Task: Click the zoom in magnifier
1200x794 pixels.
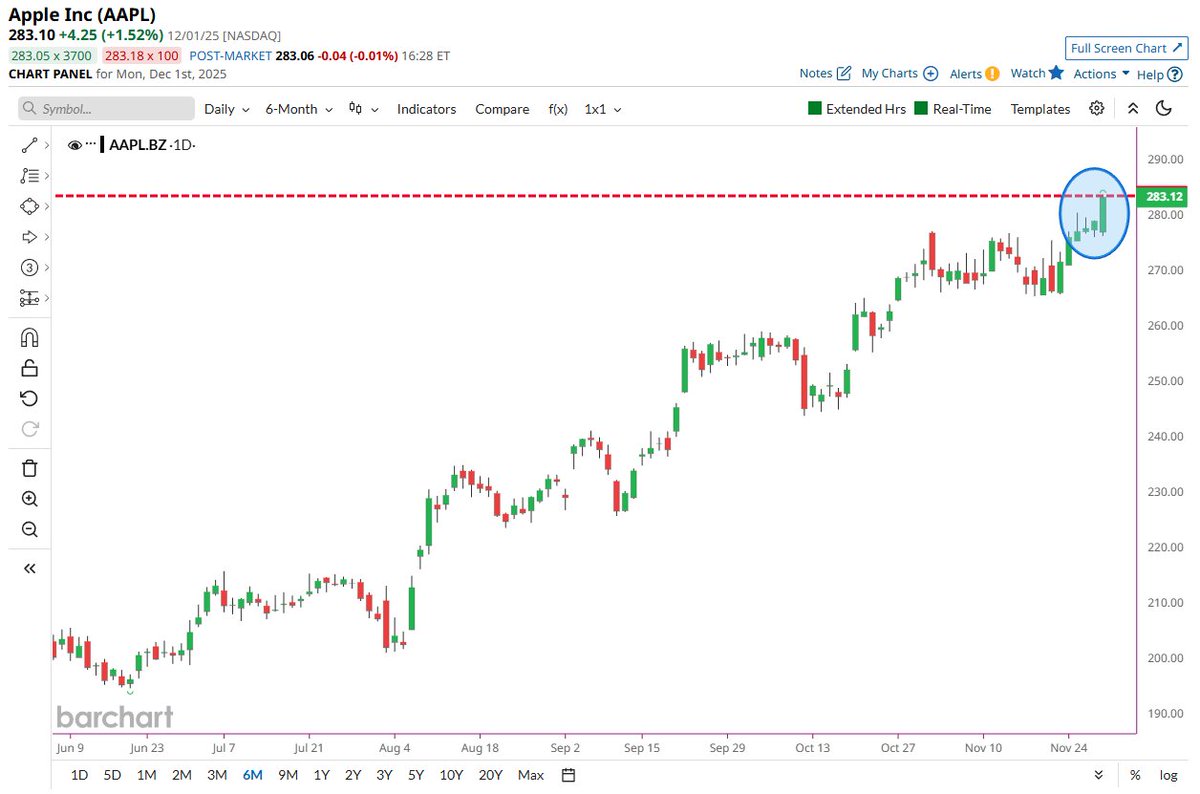Action: pos(29,499)
